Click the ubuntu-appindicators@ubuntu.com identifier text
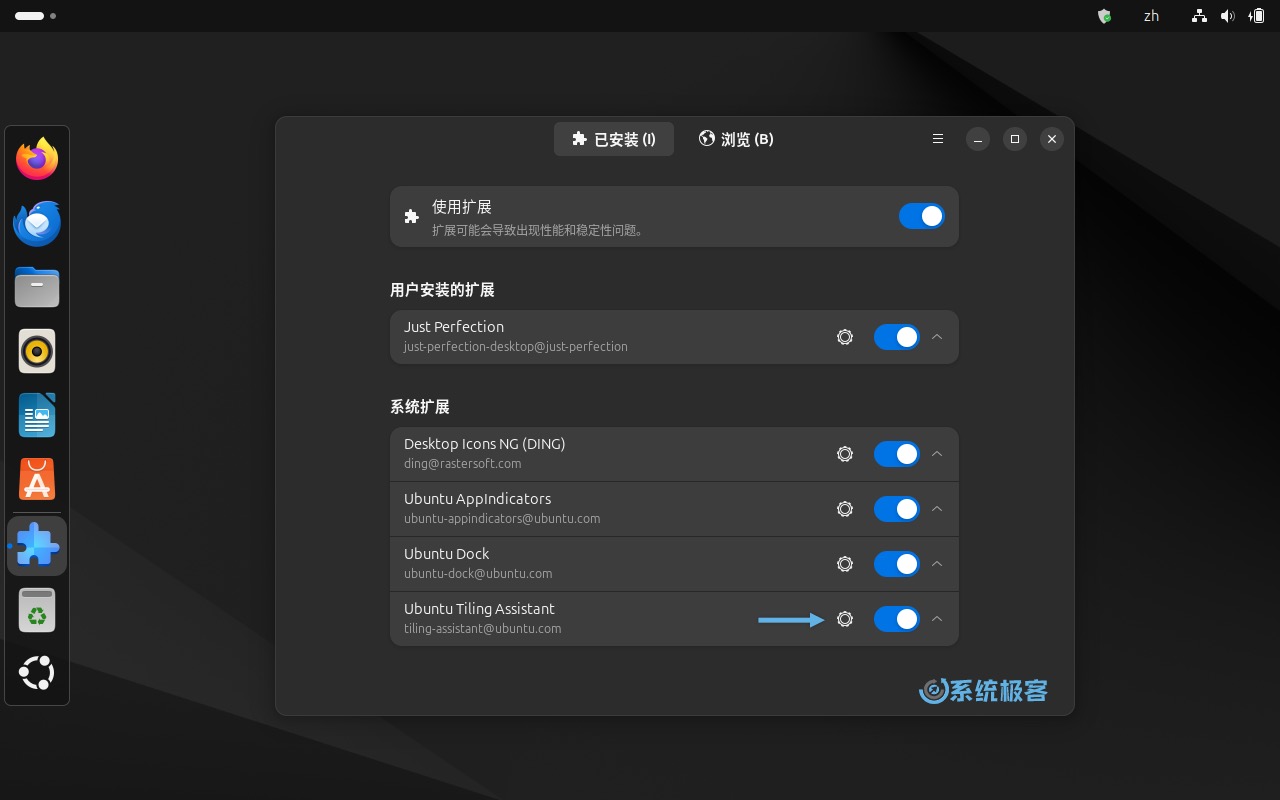The width and height of the screenshot is (1280, 800). [x=502, y=519]
